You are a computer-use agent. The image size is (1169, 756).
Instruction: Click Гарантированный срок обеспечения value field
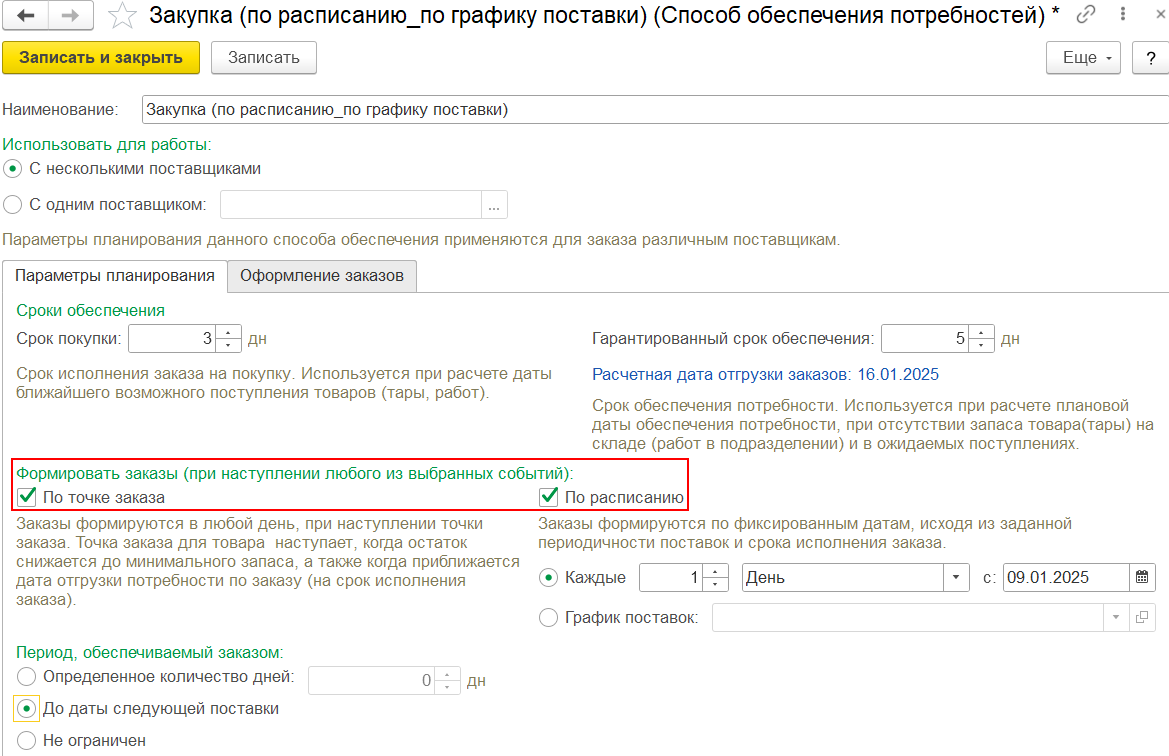point(925,338)
